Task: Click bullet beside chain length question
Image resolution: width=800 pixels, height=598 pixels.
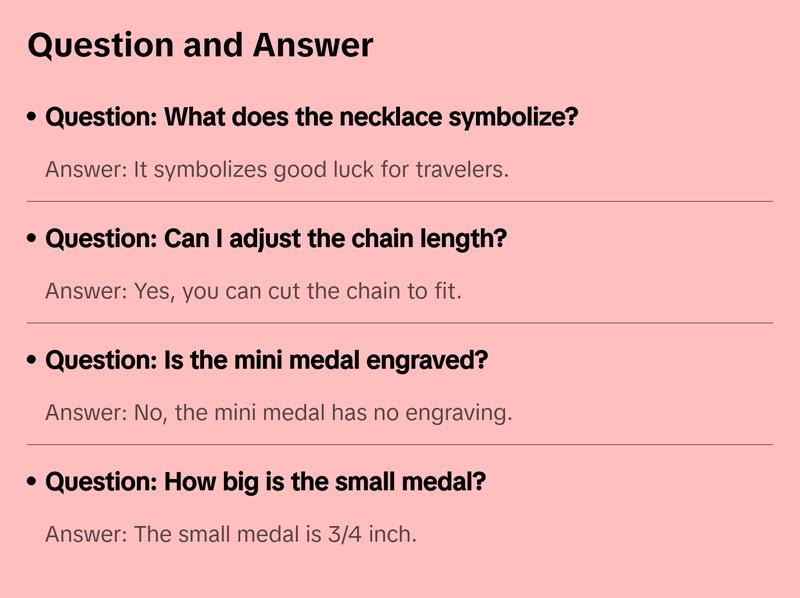Action: [x=33, y=240]
